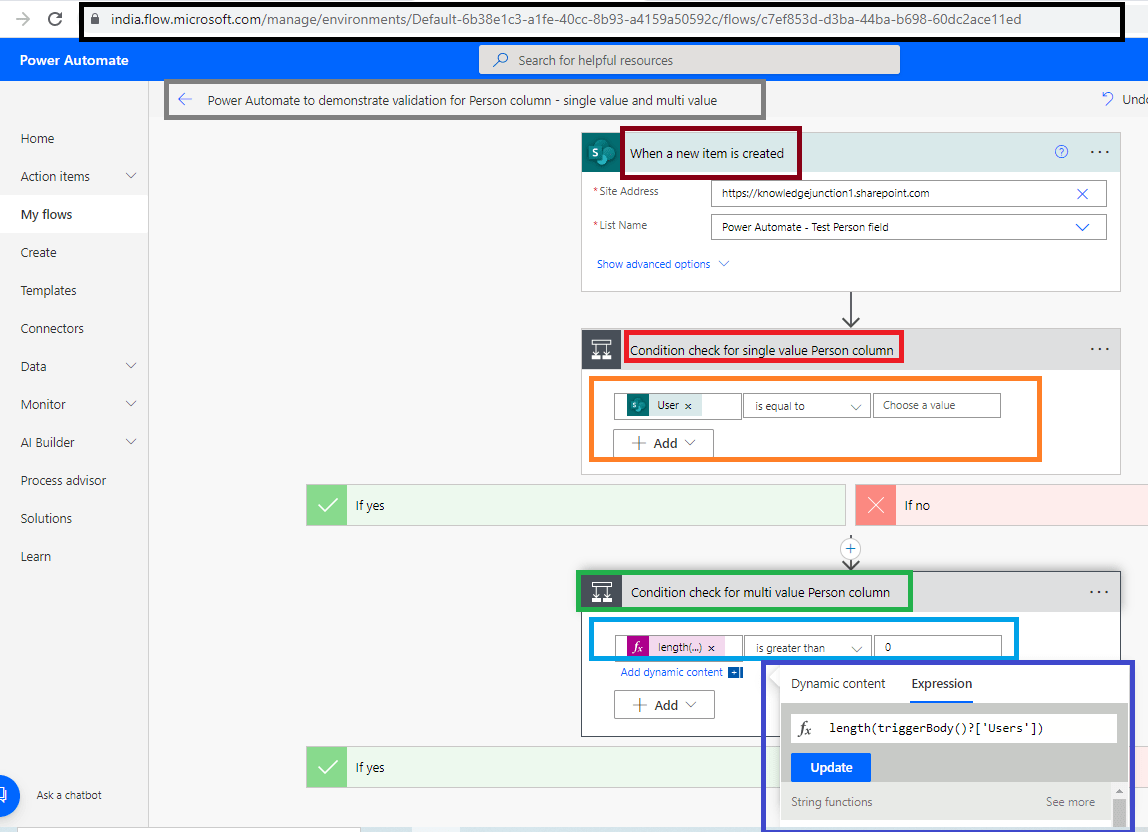Open the 'is greater than' operator dropdown

click(x=808, y=648)
